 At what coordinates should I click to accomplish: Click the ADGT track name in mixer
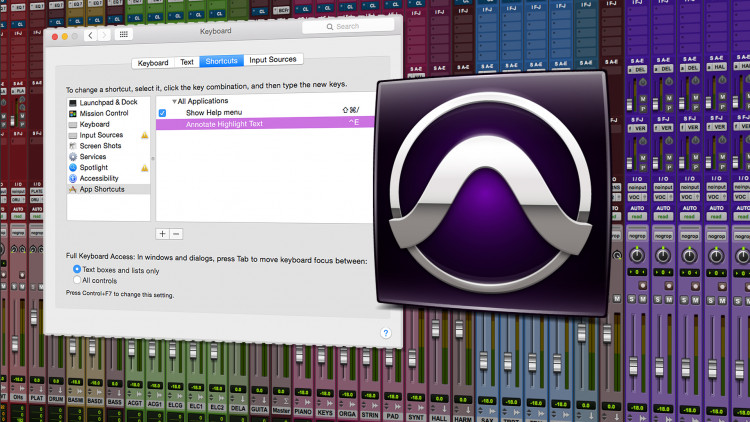(135, 403)
